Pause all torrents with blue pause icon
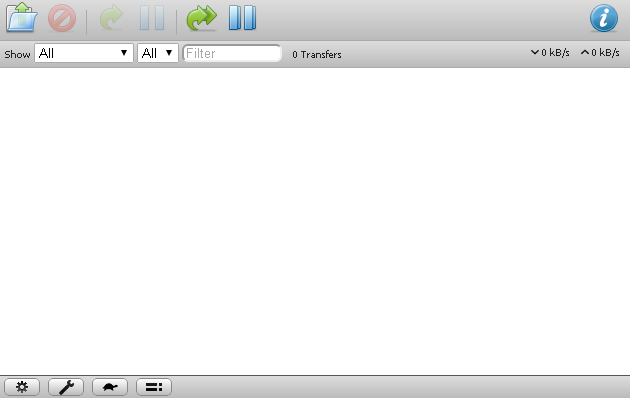 (242, 18)
